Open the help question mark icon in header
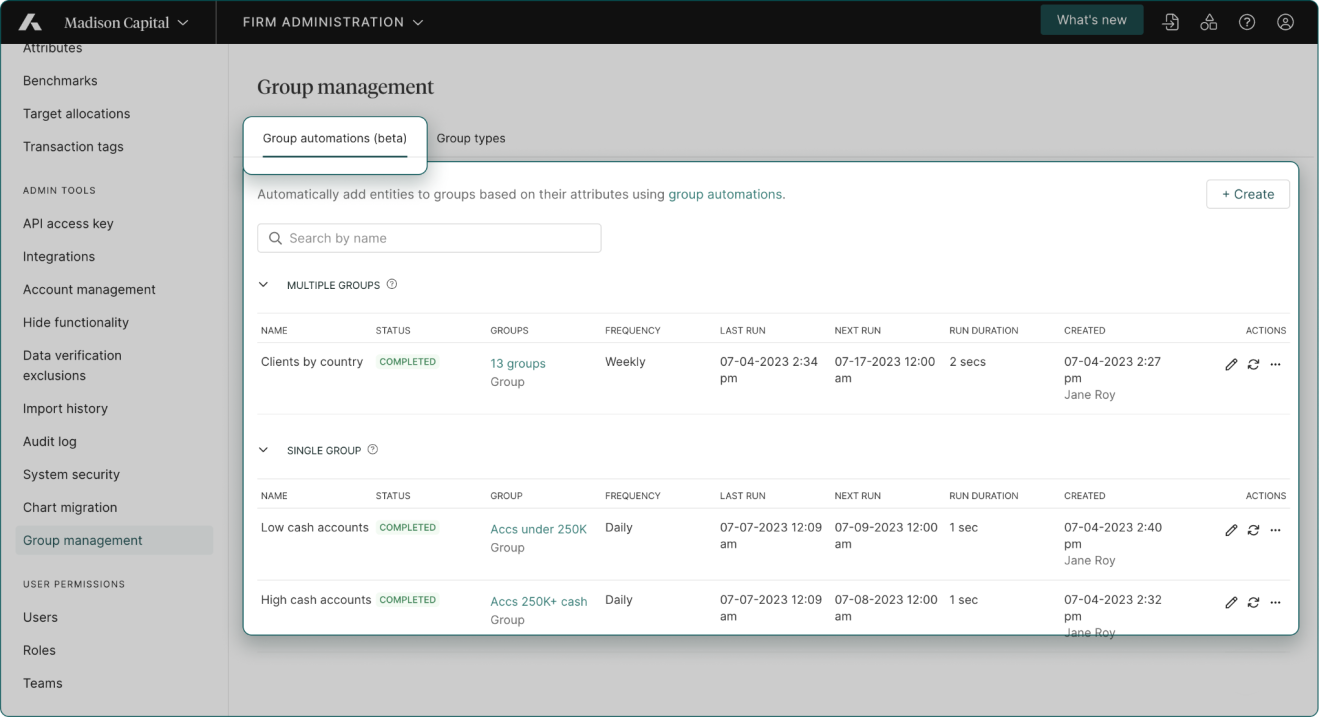Image resolution: width=1324 pixels, height=717 pixels. [x=1247, y=22]
